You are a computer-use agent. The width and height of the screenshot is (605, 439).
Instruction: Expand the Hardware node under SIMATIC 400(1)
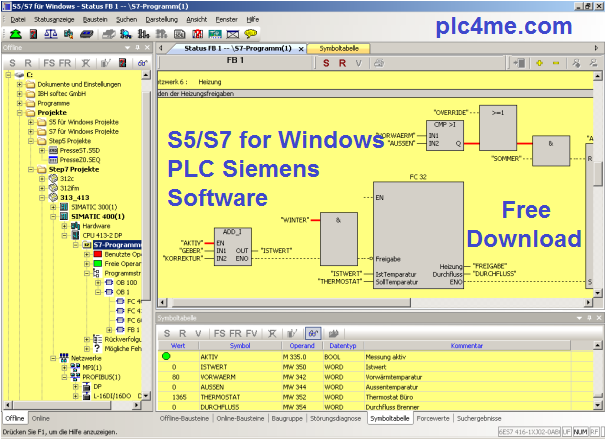(63, 226)
